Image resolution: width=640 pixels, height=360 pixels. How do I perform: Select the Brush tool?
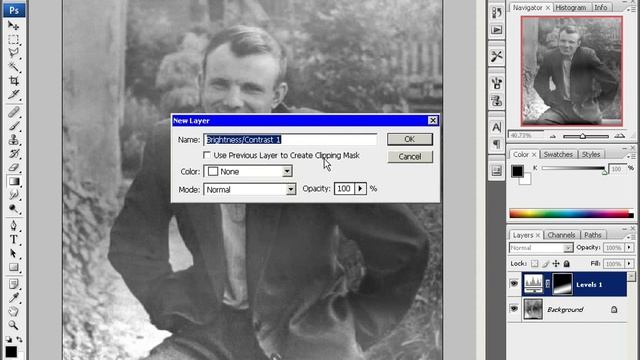tap(13, 126)
